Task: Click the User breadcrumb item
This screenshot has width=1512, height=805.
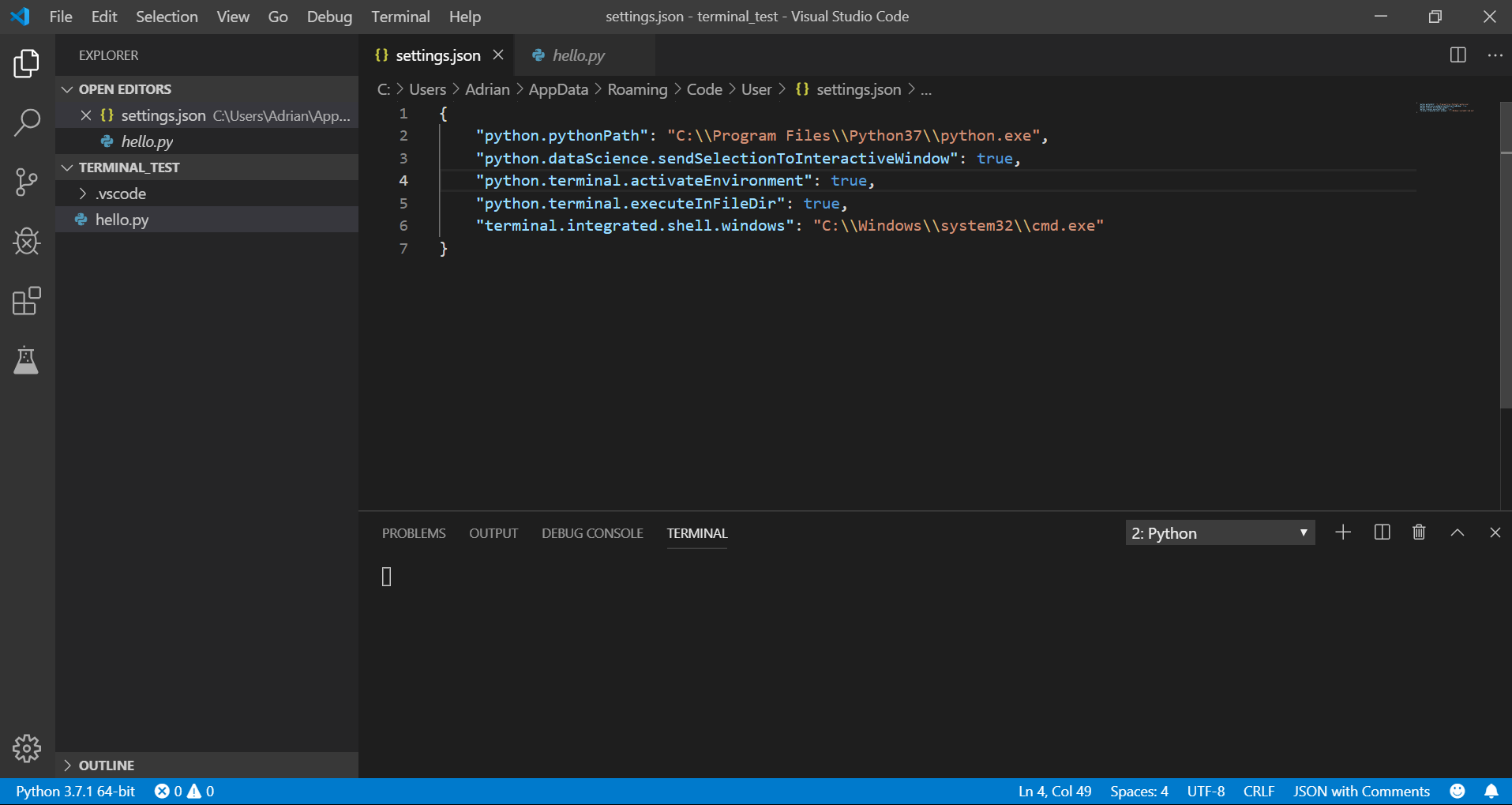Action: point(756,89)
